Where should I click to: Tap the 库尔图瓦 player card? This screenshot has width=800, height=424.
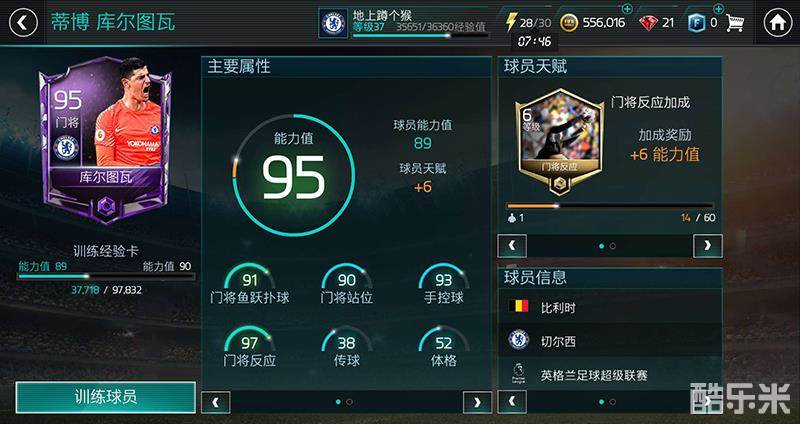point(106,140)
